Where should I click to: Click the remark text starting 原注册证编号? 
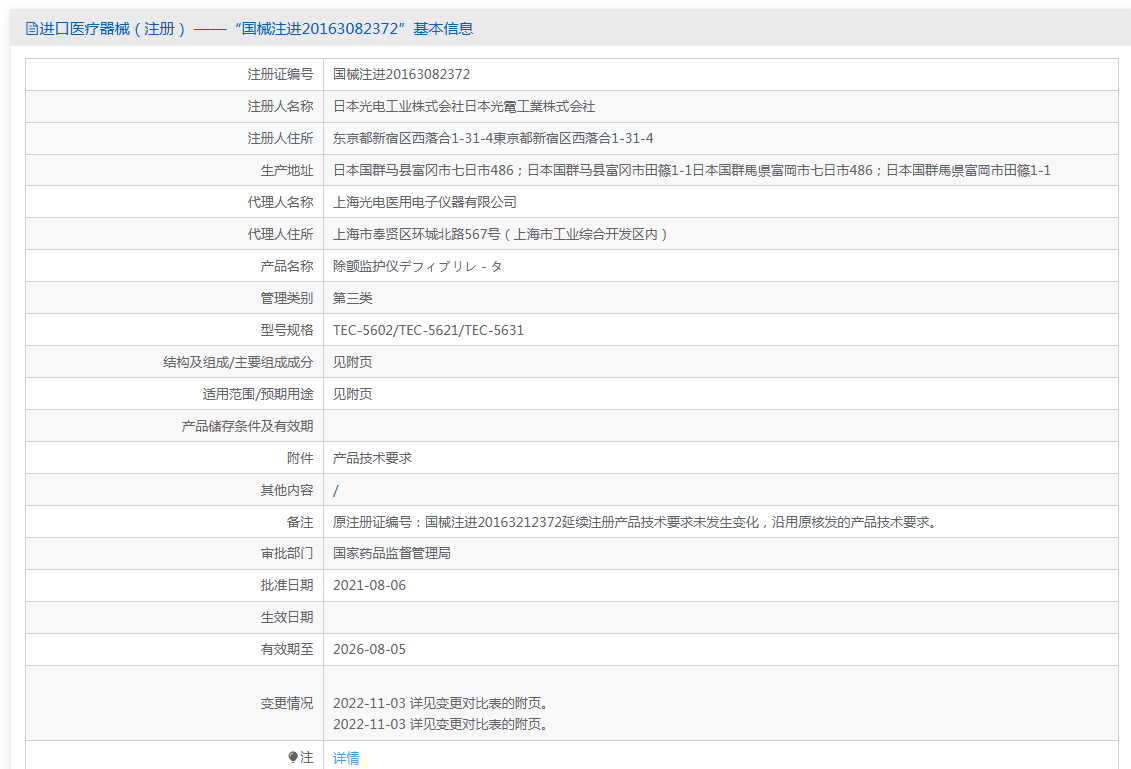pyautogui.click(x=636, y=522)
